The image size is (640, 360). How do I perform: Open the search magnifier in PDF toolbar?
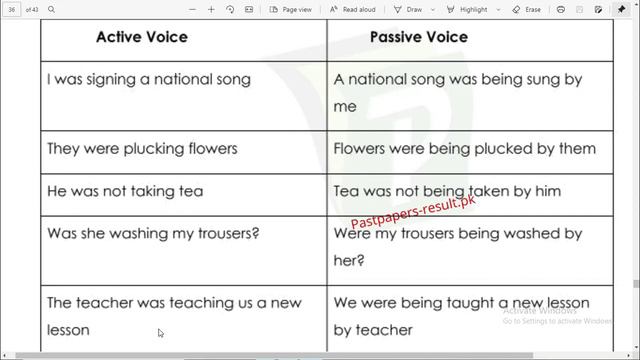[51, 9]
